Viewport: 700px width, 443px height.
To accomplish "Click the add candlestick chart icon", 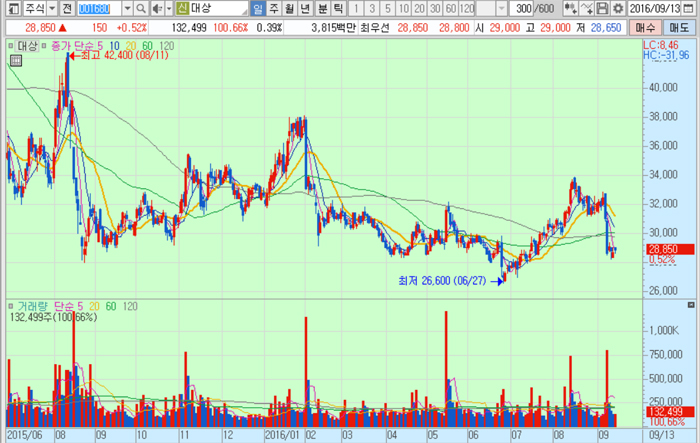I will (x=570, y=8).
